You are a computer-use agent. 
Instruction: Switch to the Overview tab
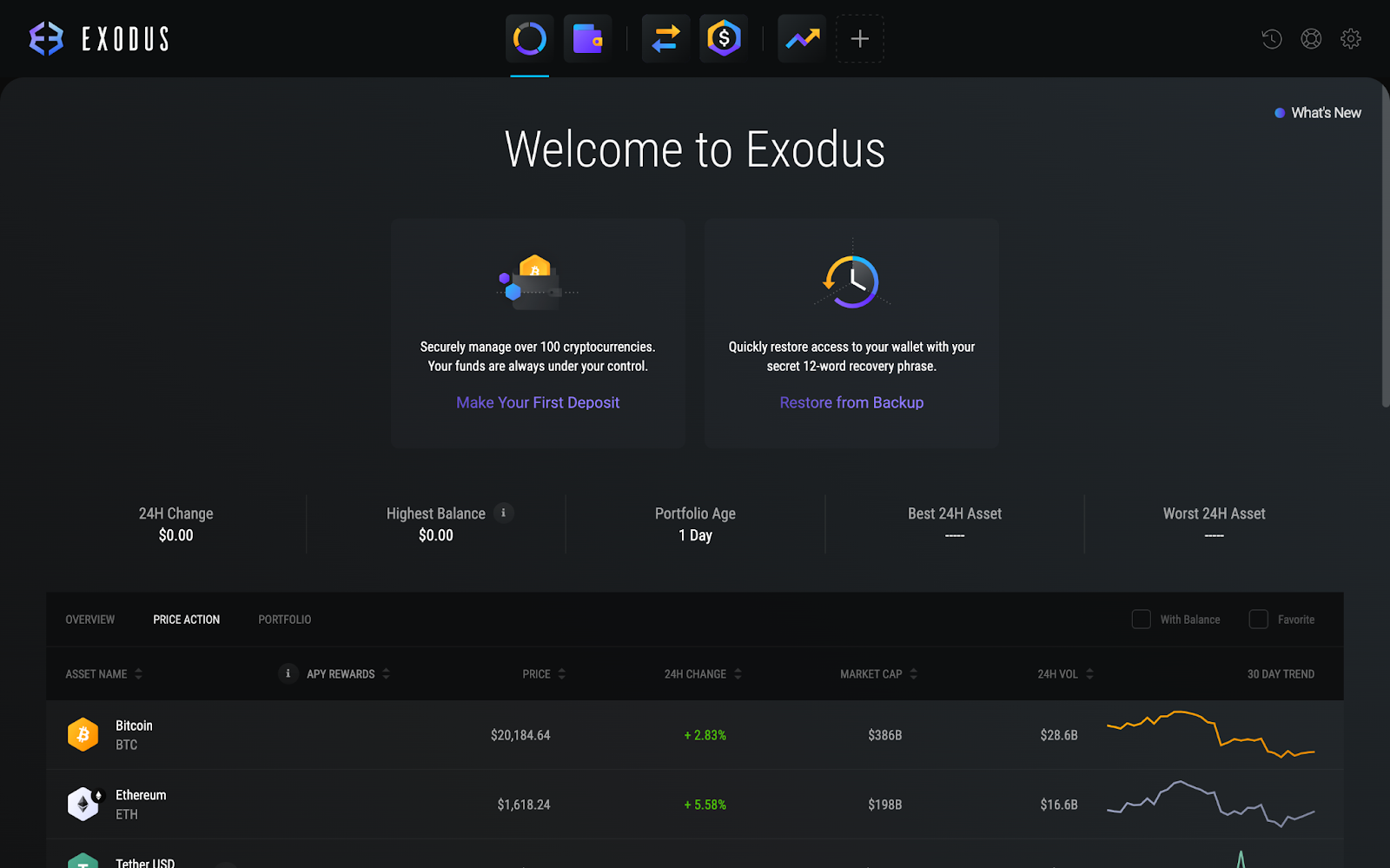click(x=90, y=620)
